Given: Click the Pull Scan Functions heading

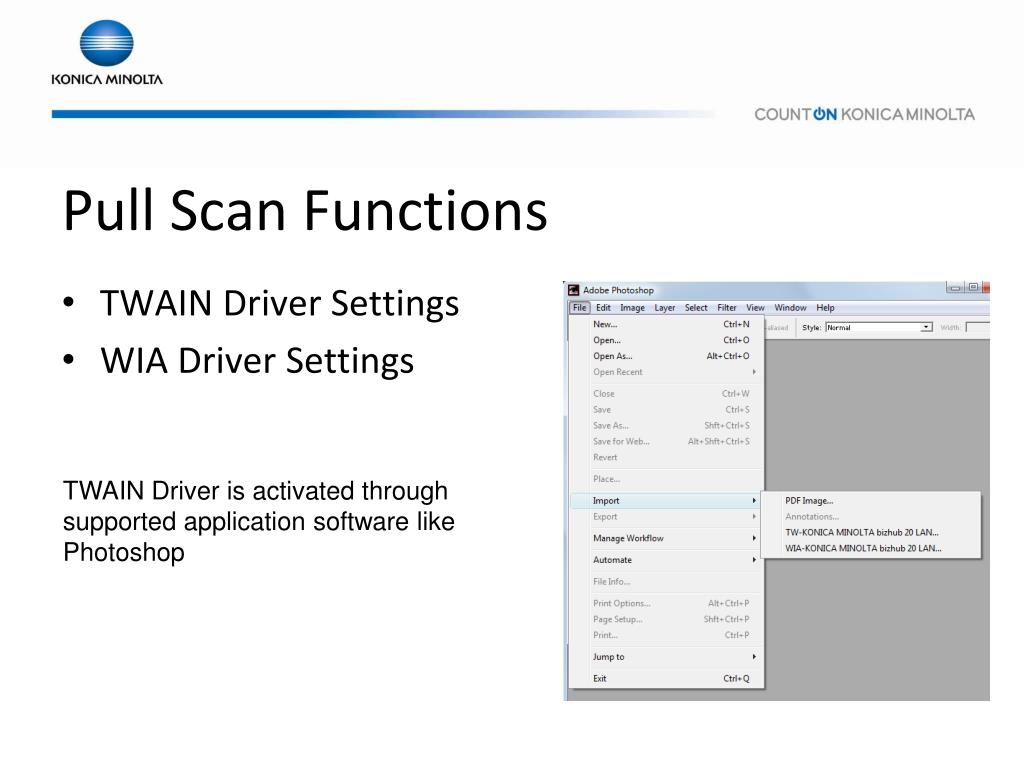Looking at the screenshot, I should click(305, 210).
